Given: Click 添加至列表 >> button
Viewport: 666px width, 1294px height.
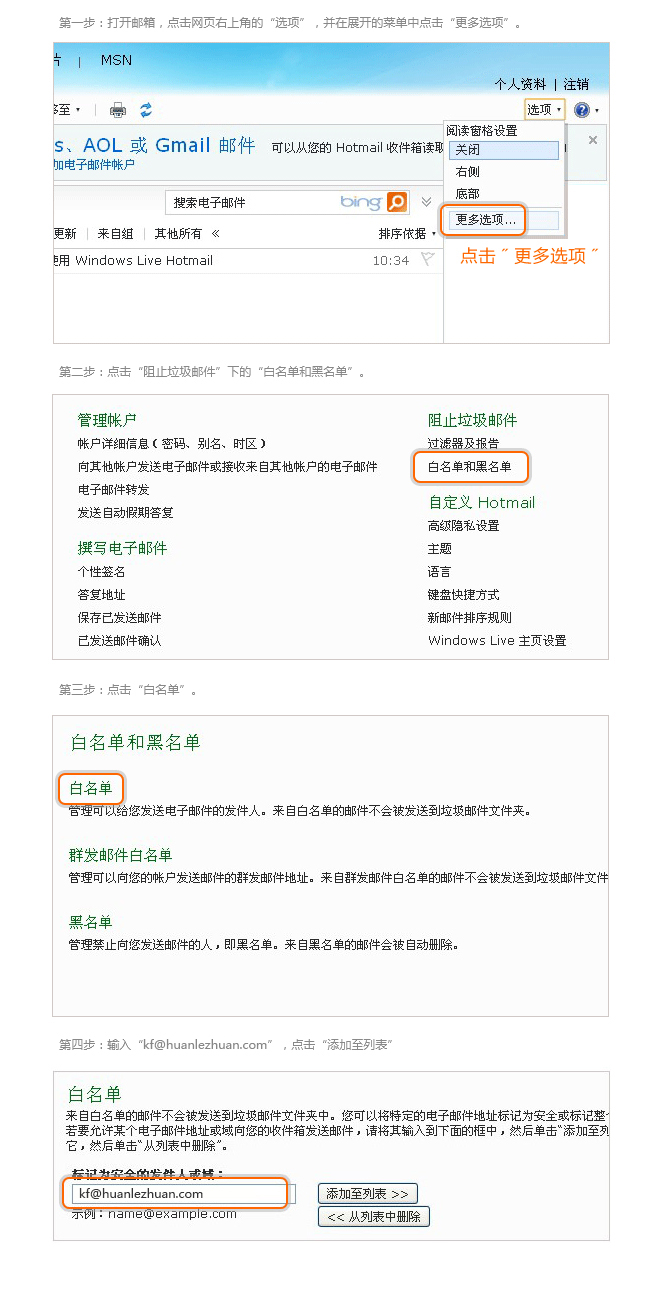Looking at the screenshot, I should [x=368, y=1193].
